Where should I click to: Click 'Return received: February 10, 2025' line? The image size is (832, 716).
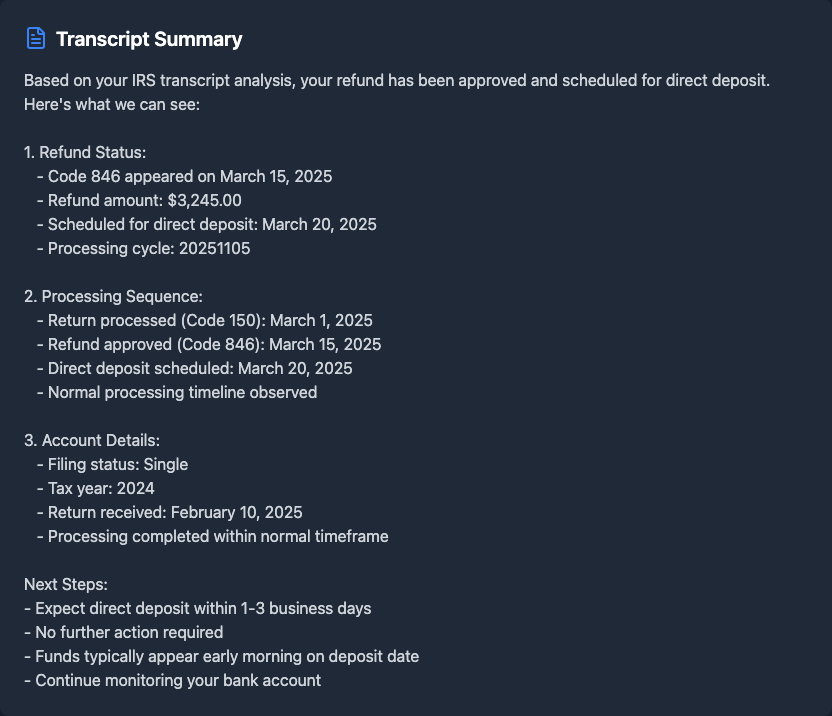point(175,512)
